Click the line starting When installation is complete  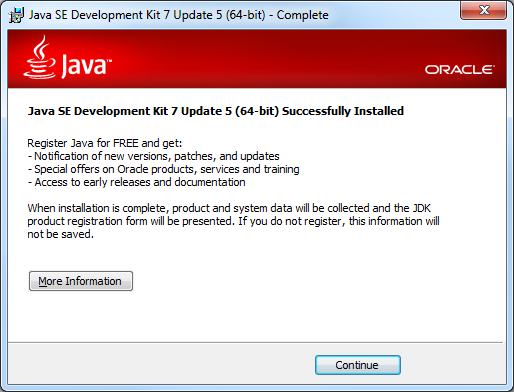229,208
